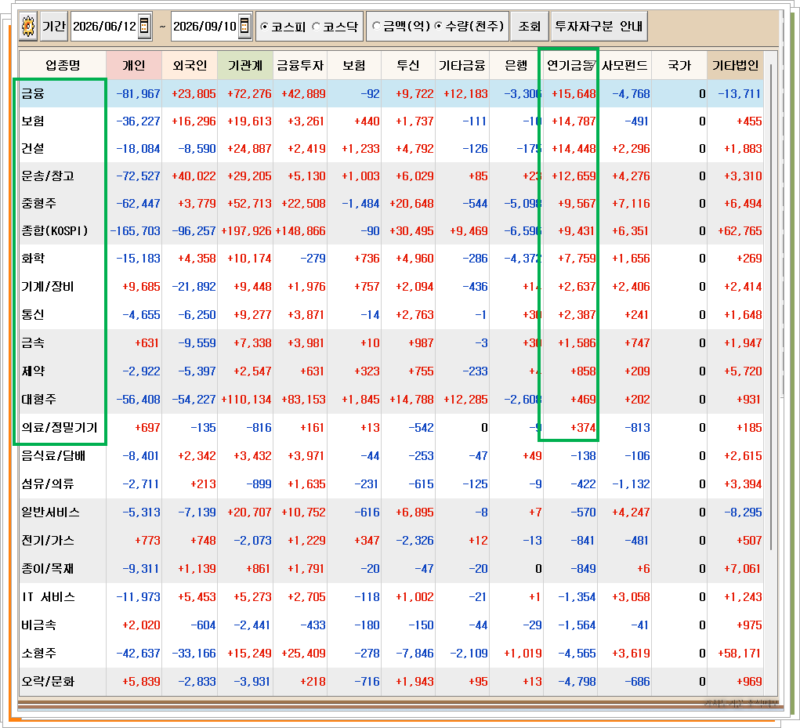Select the 금융 sector row name
Screen dimensions: 800x728
point(33,93)
